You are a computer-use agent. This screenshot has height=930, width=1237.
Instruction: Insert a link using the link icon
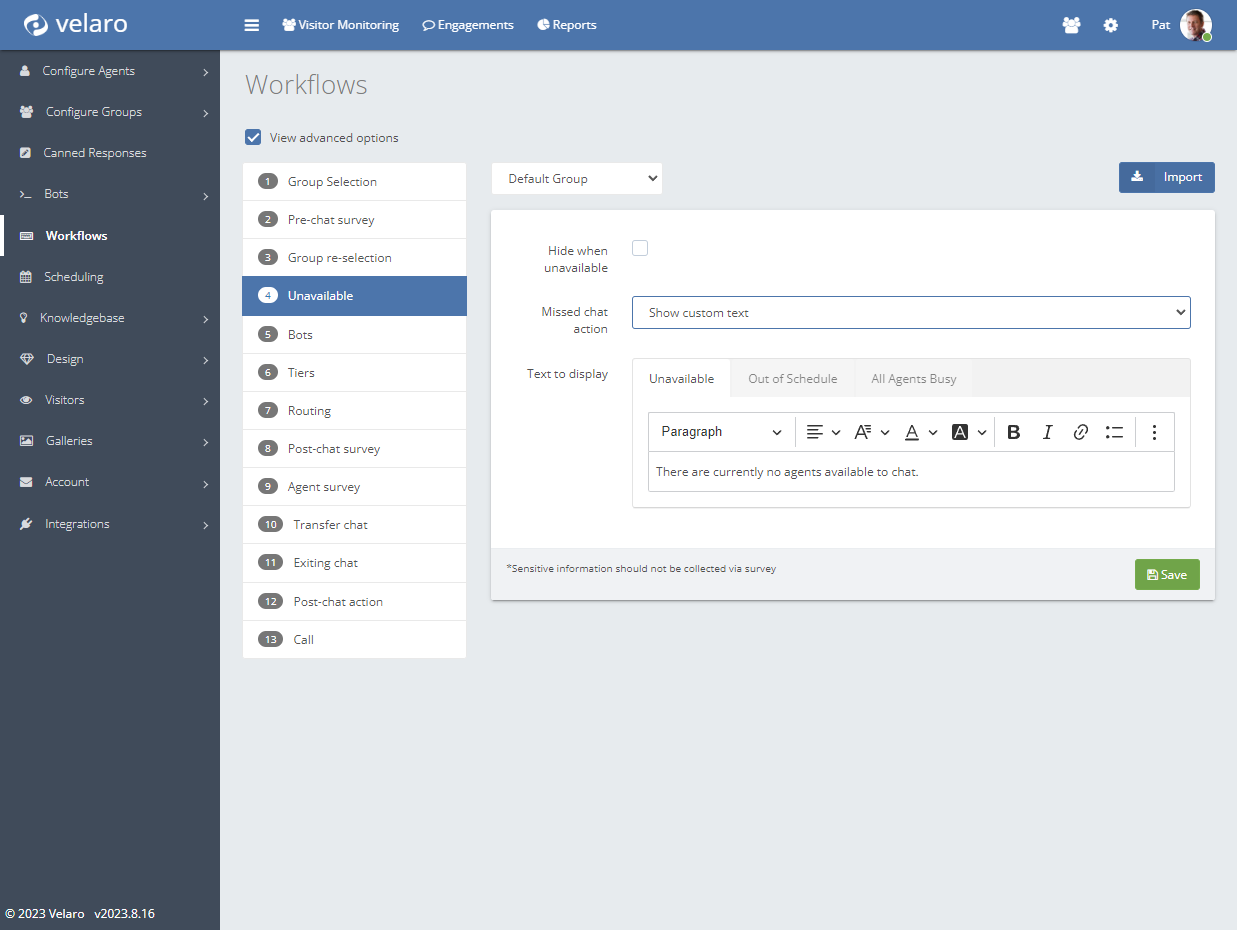pos(1080,432)
